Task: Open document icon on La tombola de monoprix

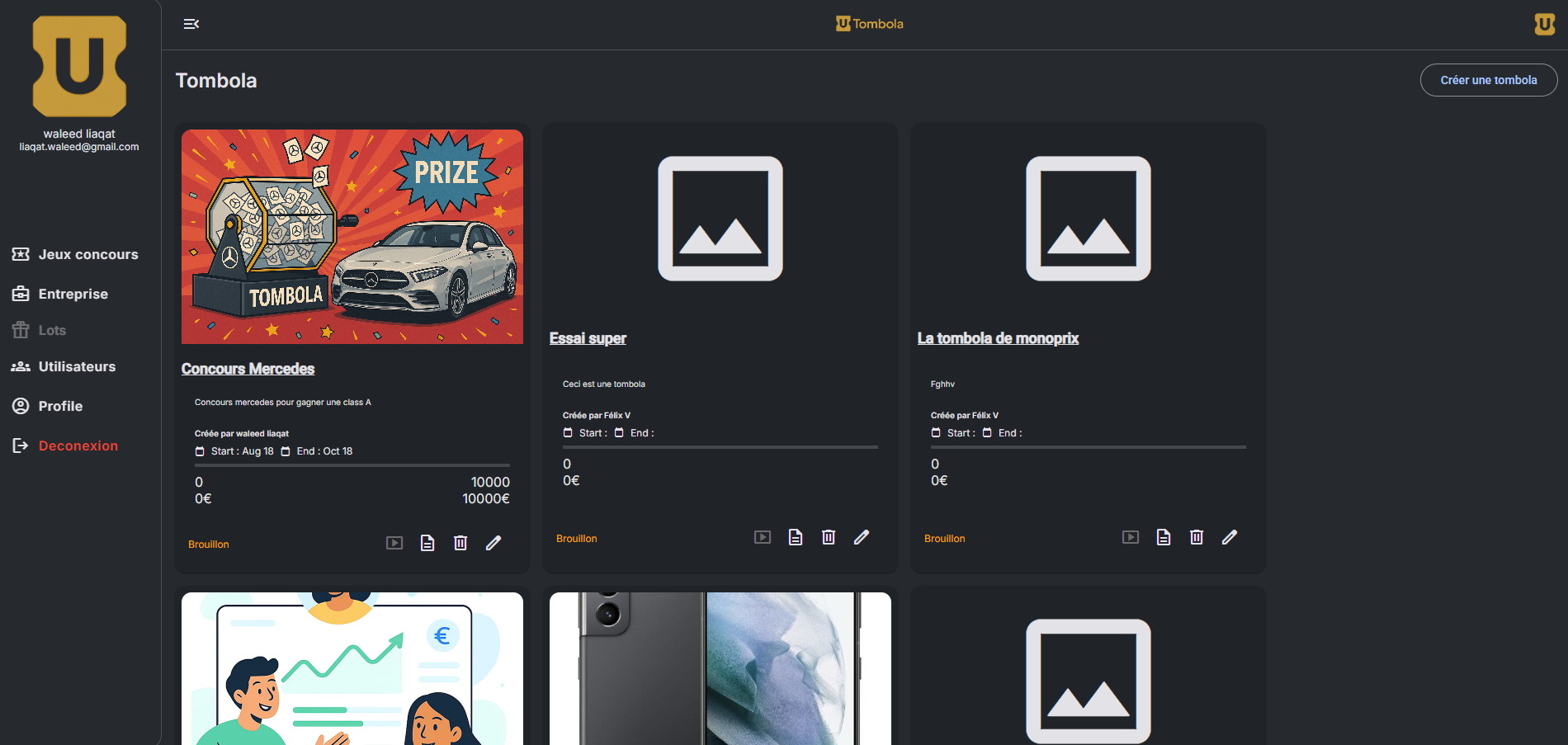Action: pyautogui.click(x=1164, y=537)
